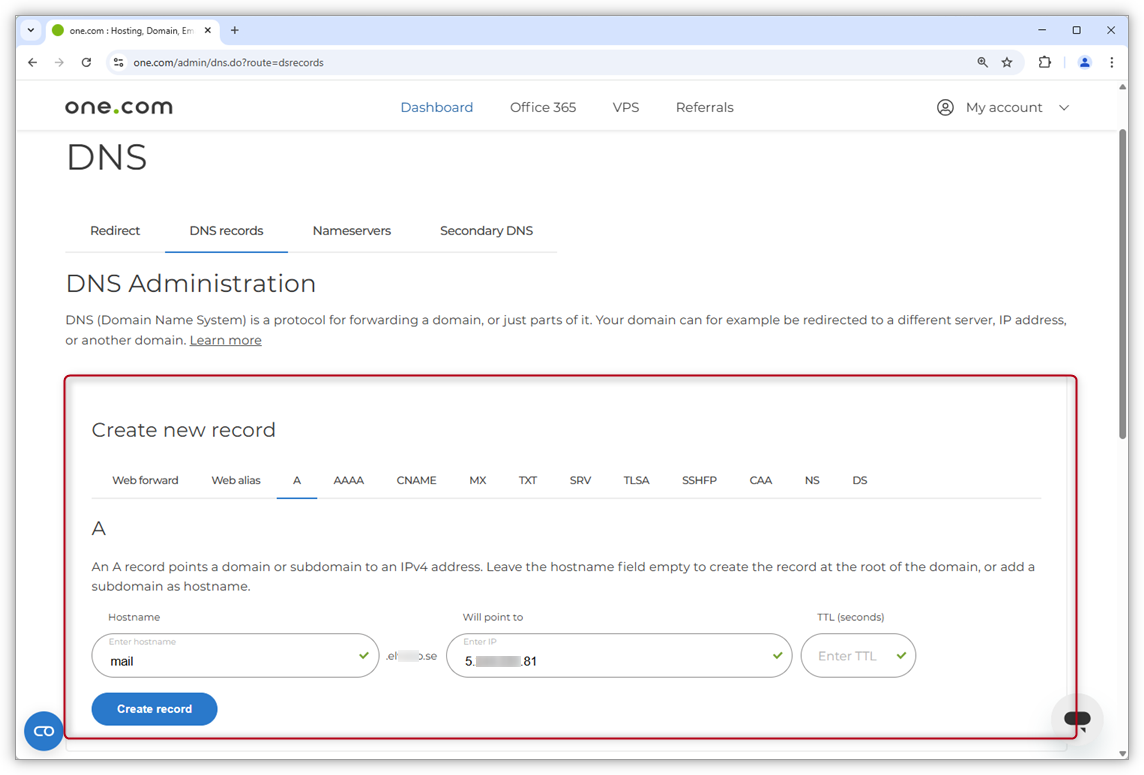Click the CO cookie consent badge

tap(44, 731)
